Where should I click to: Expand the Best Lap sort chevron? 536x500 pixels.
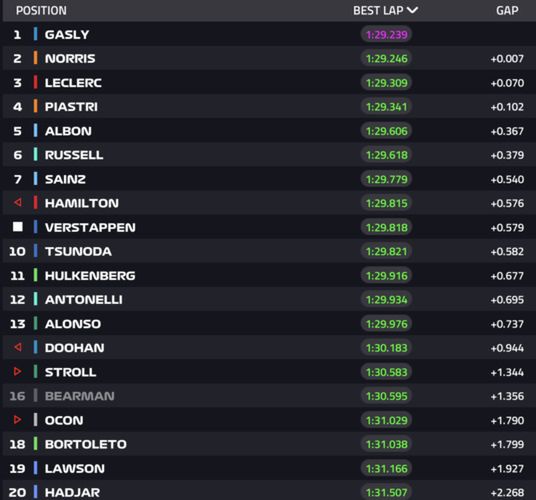[413, 10]
